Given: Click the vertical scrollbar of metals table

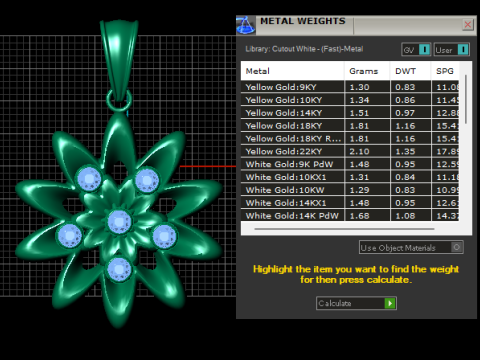Looking at the screenshot, I should tap(466, 99).
